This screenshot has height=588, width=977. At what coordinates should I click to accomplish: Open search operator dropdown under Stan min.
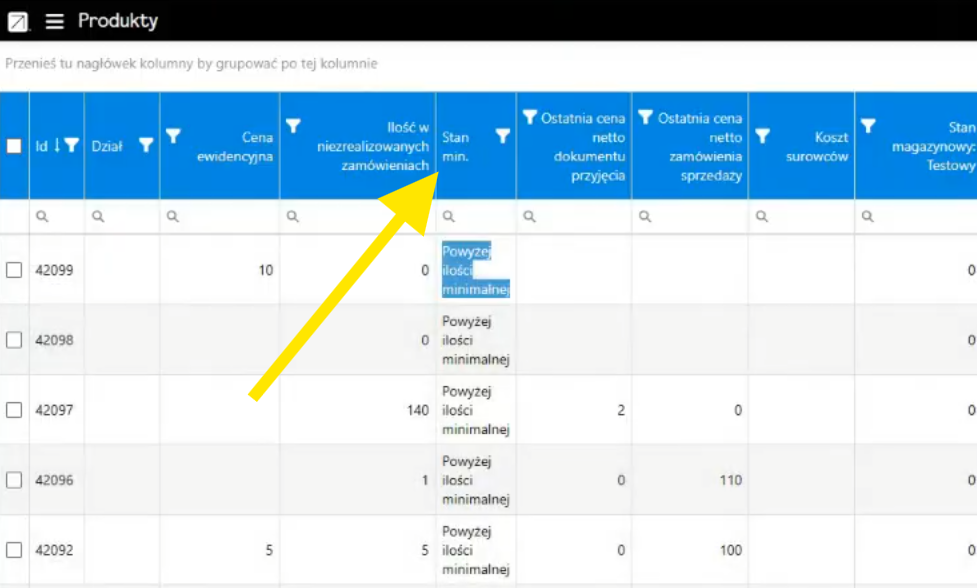pos(449,216)
